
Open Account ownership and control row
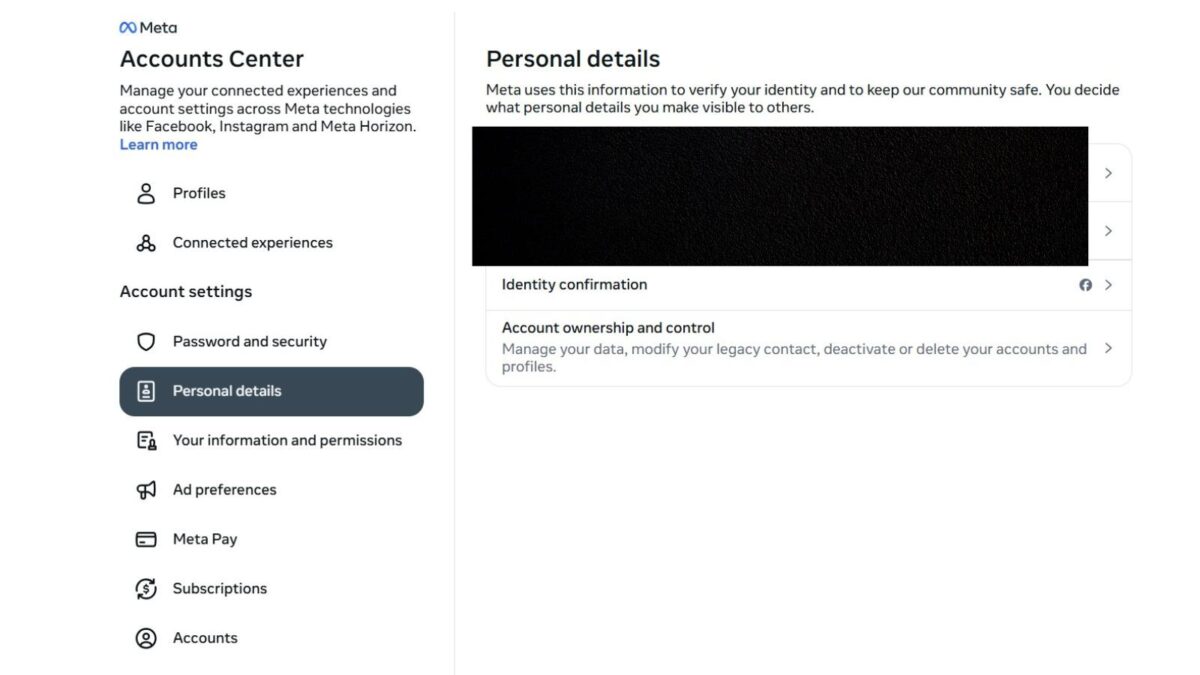(794, 347)
